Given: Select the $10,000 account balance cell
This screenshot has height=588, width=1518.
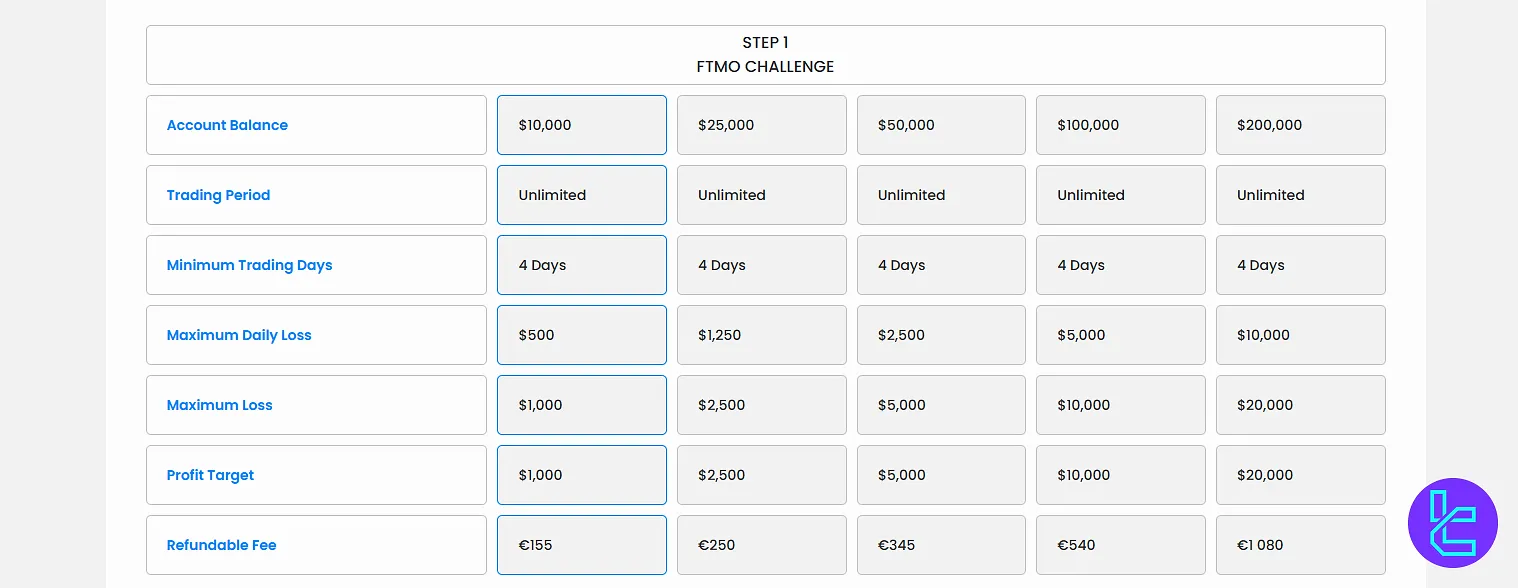Looking at the screenshot, I should (581, 125).
